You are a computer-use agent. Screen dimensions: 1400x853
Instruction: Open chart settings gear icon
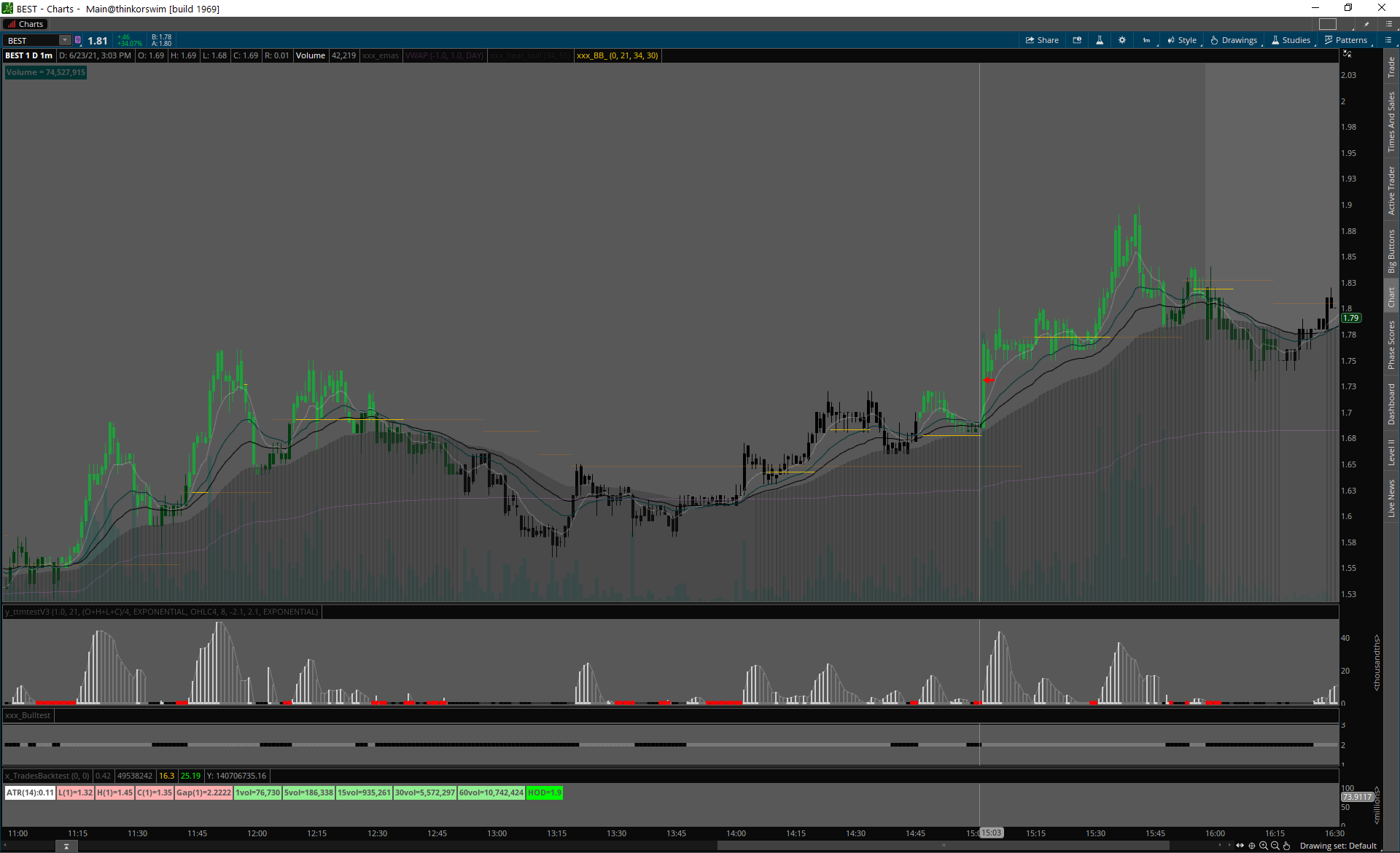click(x=1122, y=40)
